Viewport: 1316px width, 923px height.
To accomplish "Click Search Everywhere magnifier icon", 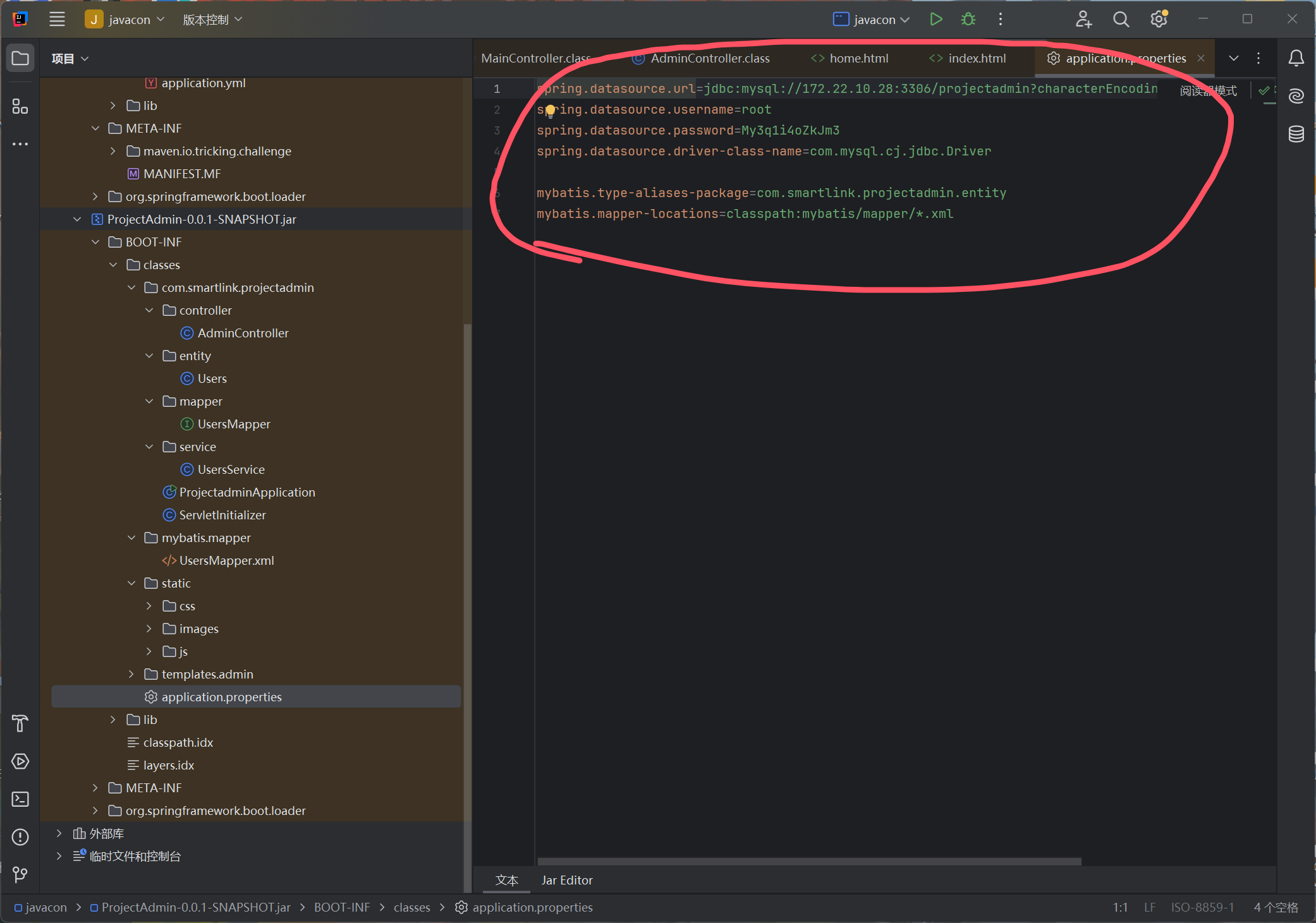I will pos(1121,20).
